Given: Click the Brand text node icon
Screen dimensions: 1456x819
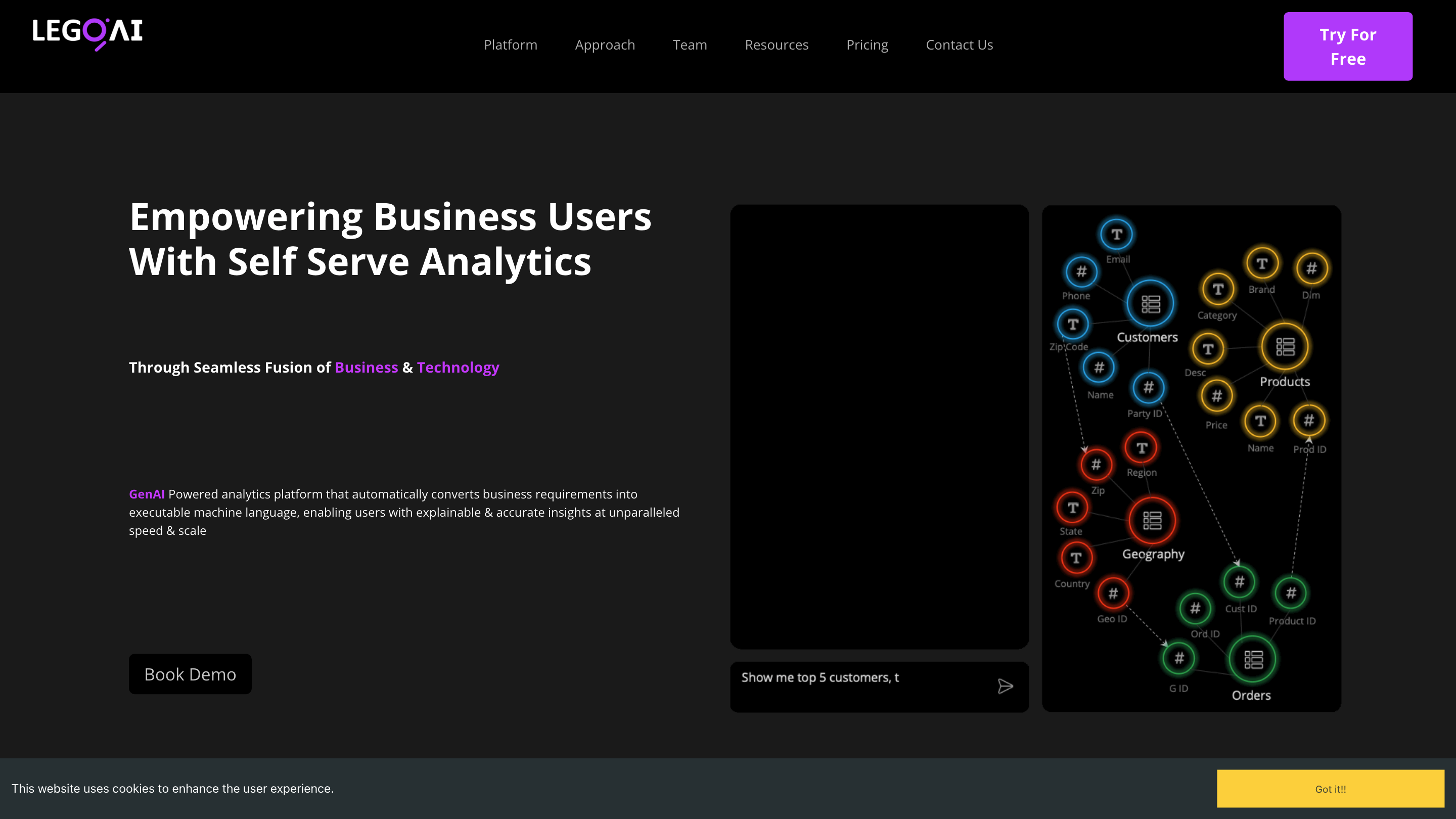Looking at the screenshot, I should coord(1261,264).
